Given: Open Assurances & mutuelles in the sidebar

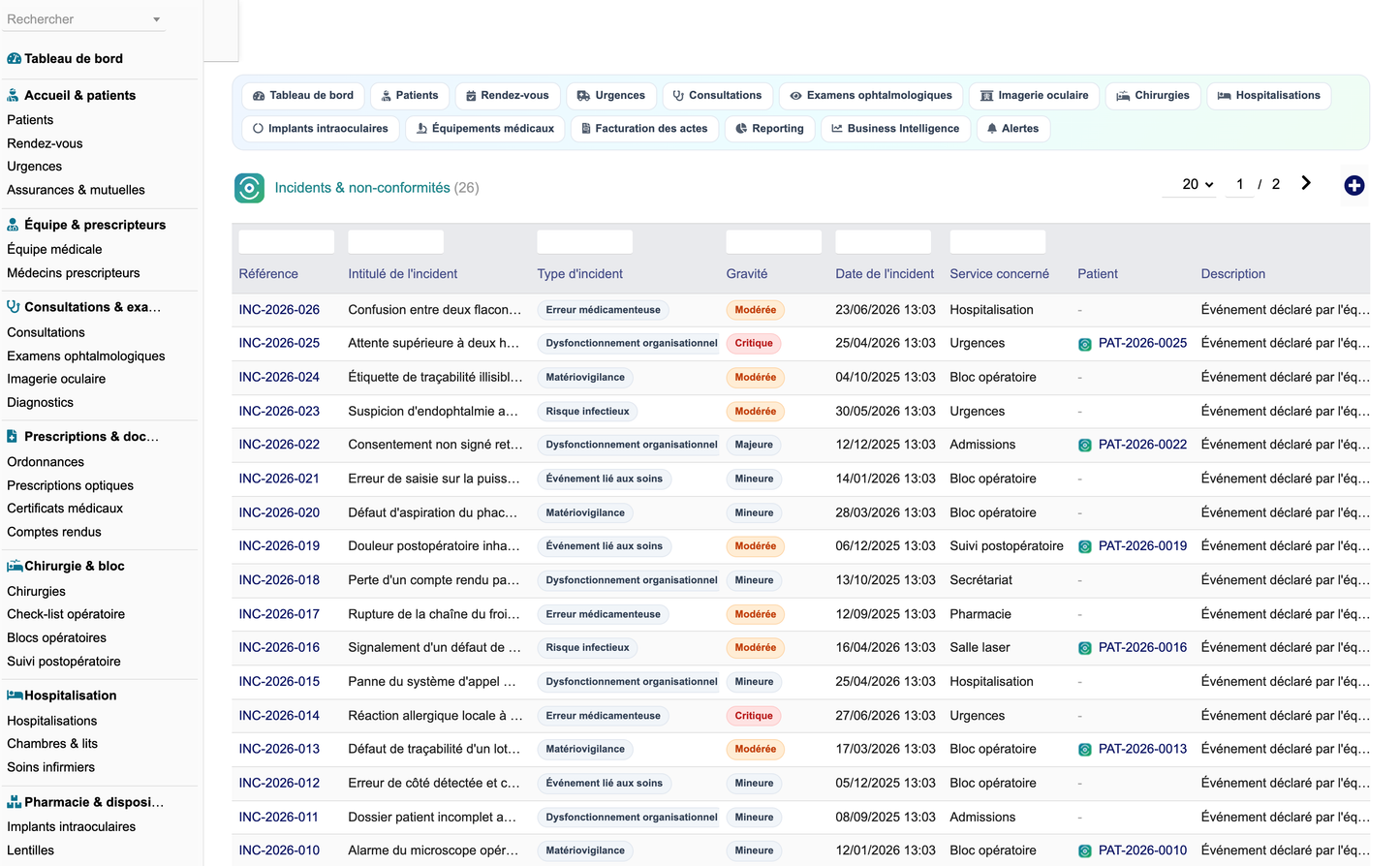Looking at the screenshot, I should coord(76,190).
